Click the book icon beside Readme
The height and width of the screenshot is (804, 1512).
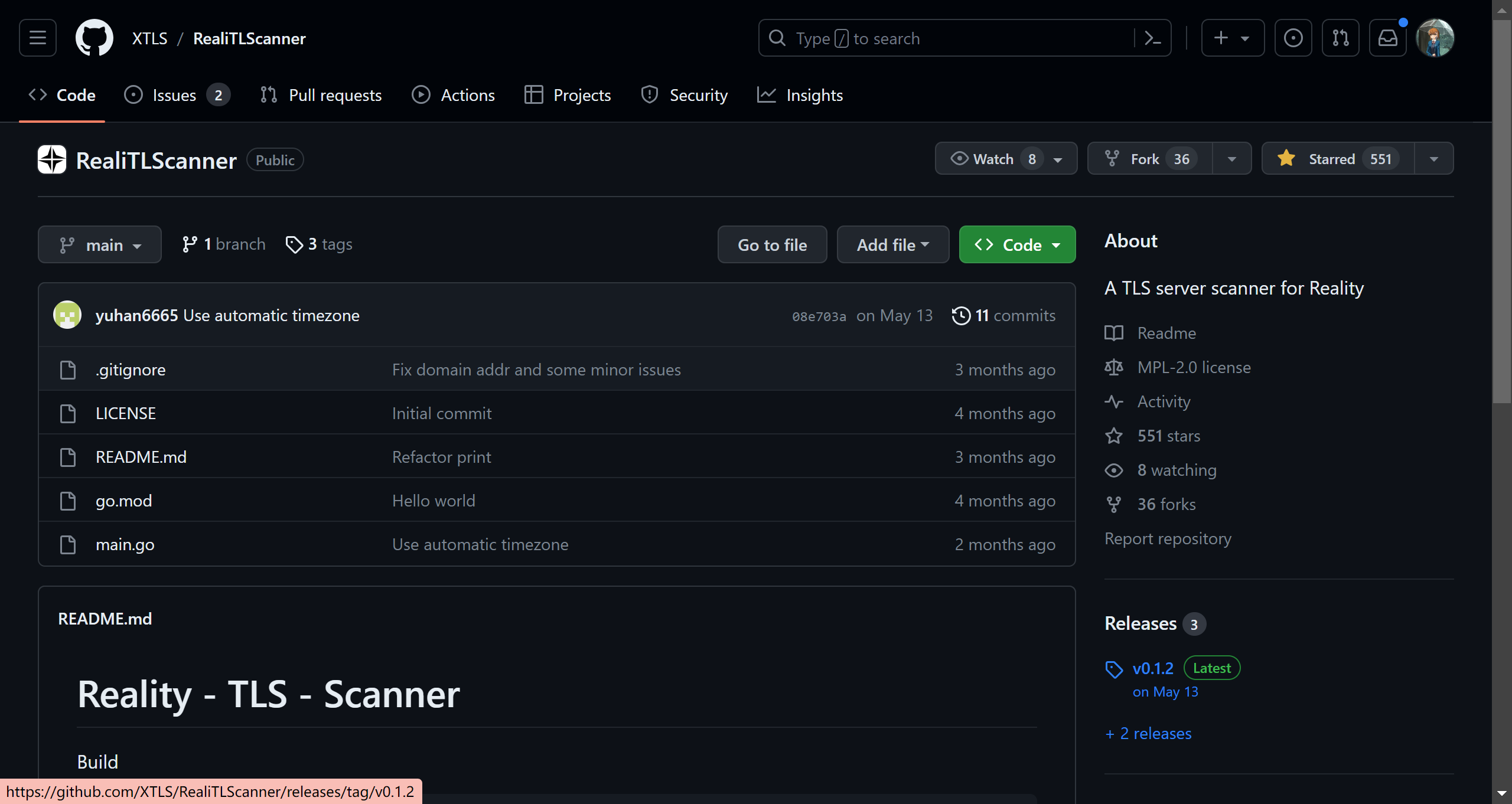(1114, 334)
